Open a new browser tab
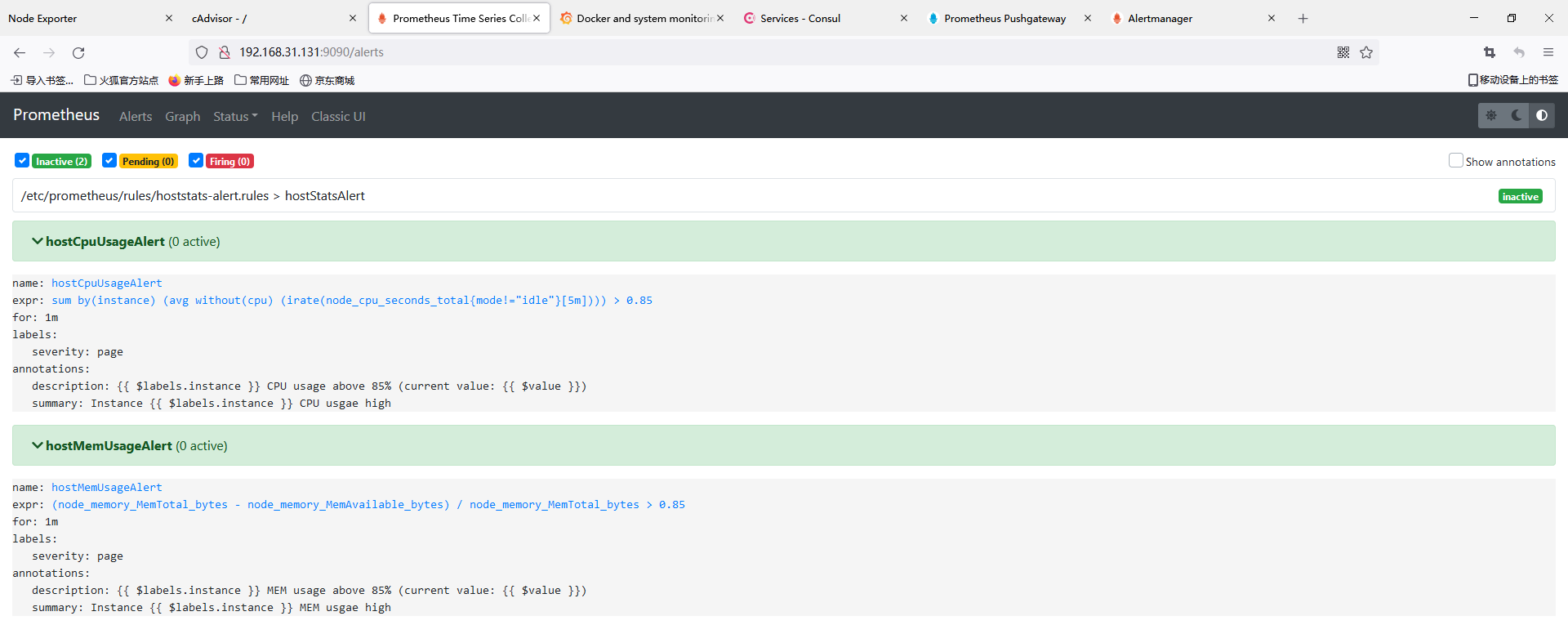The height and width of the screenshot is (625, 1568). pyautogui.click(x=1303, y=18)
